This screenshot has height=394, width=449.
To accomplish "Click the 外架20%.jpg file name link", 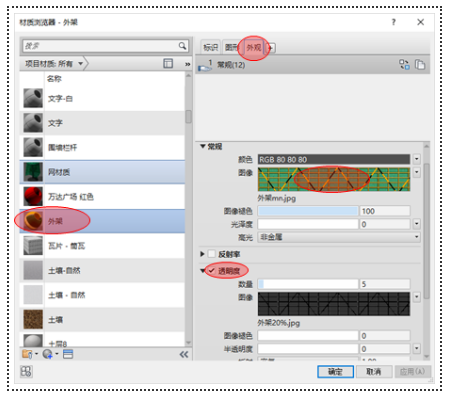I will (x=279, y=323).
